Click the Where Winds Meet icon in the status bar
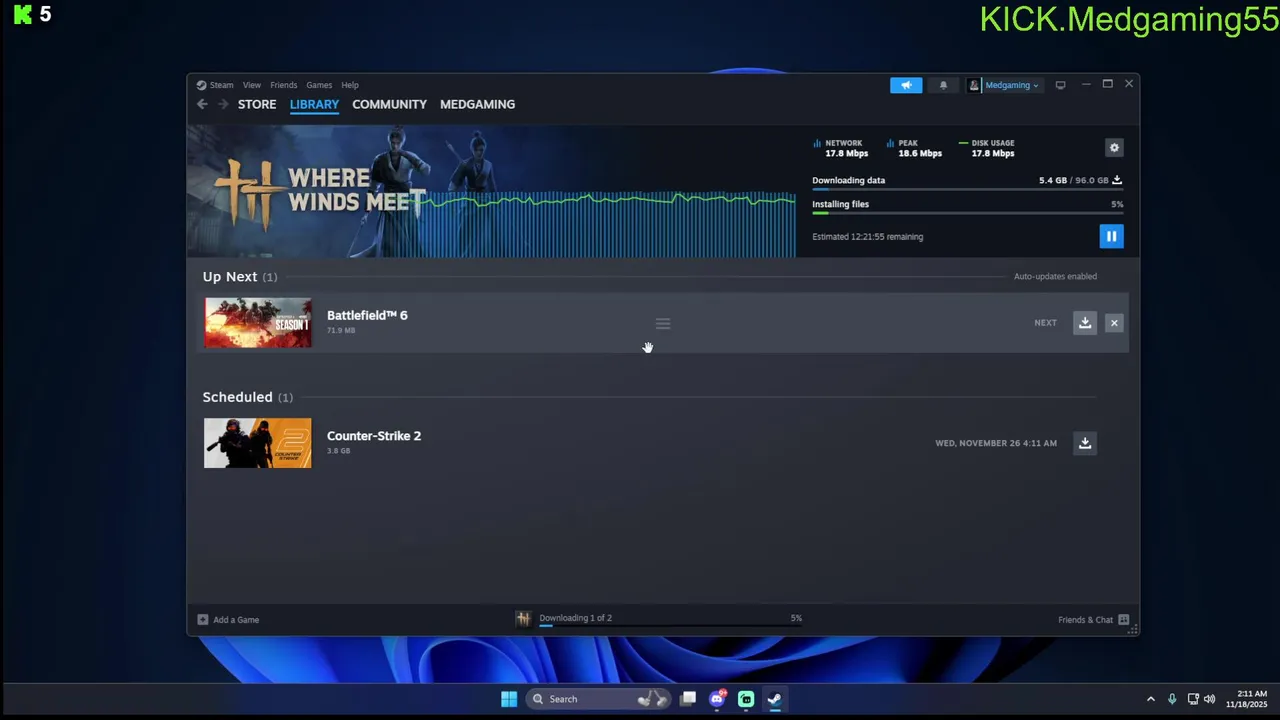Image resolution: width=1280 pixels, height=720 pixels. pos(523,619)
